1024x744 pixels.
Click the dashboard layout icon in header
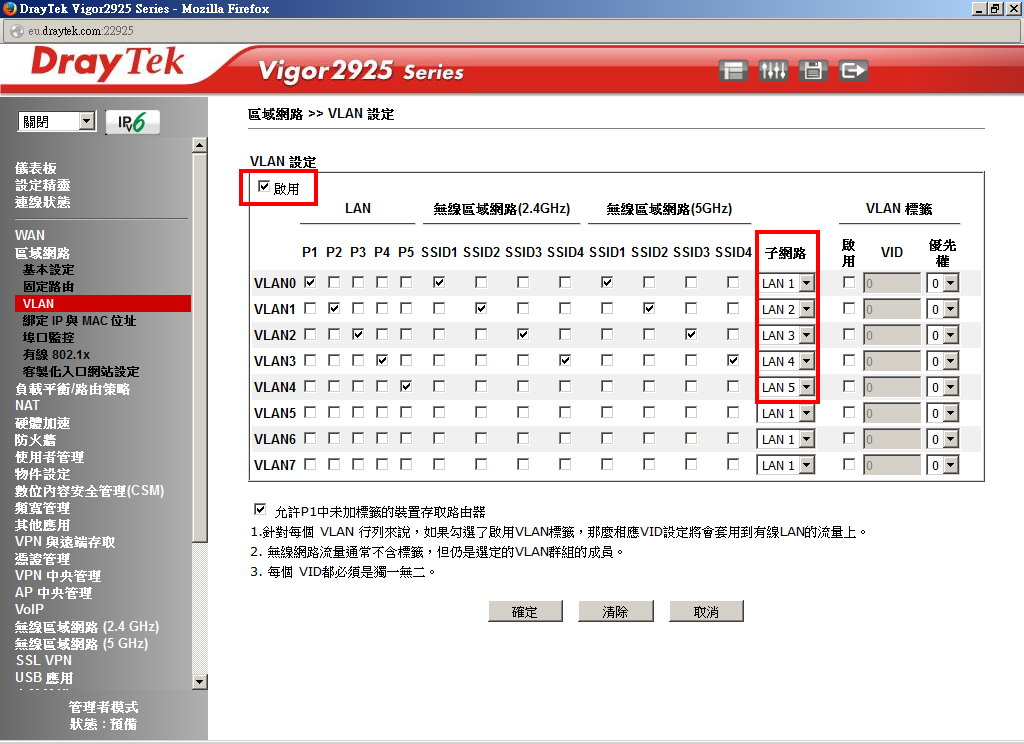734,71
